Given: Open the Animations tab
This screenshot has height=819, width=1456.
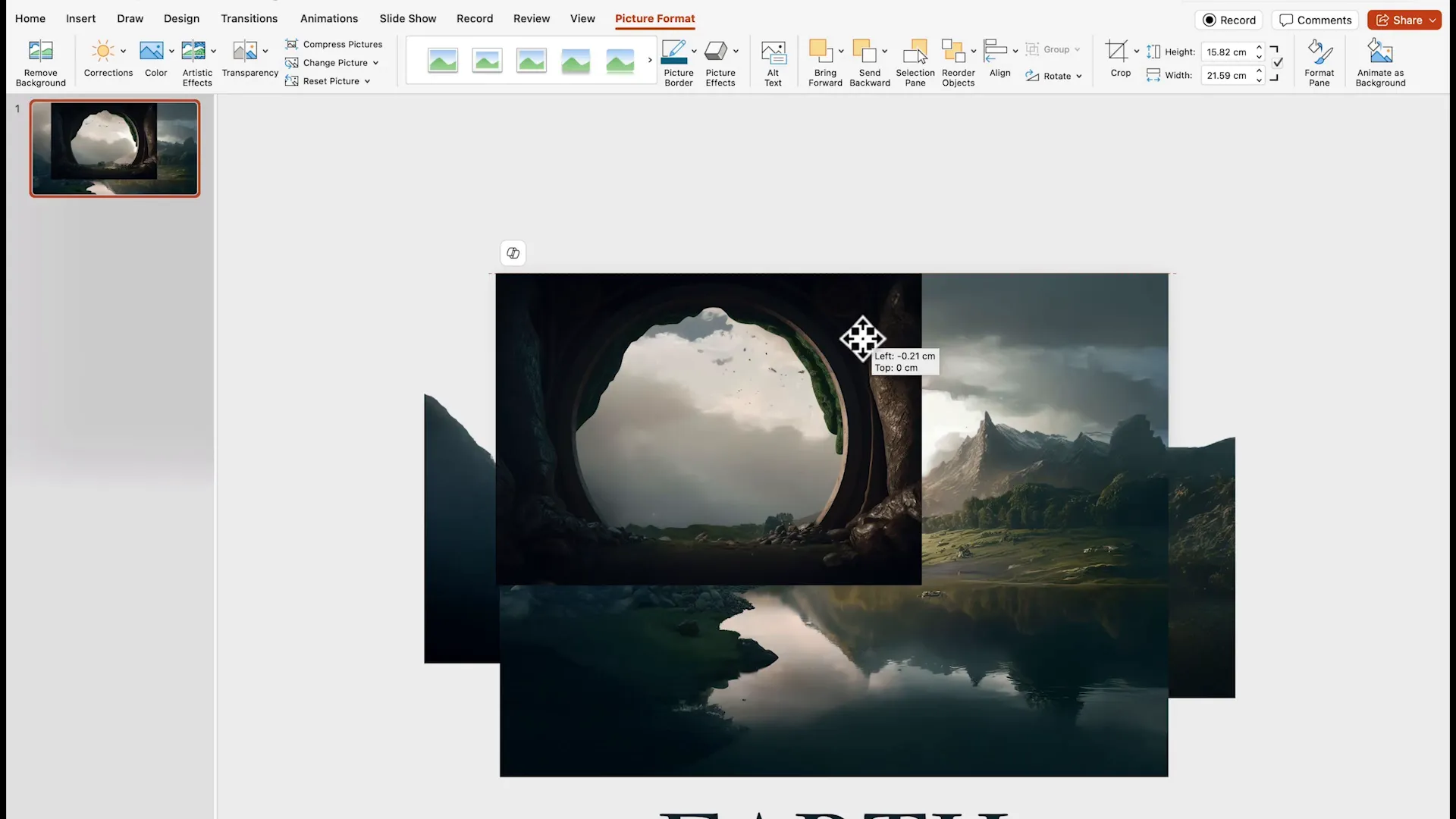Looking at the screenshot, I should [x=329, y=18].
